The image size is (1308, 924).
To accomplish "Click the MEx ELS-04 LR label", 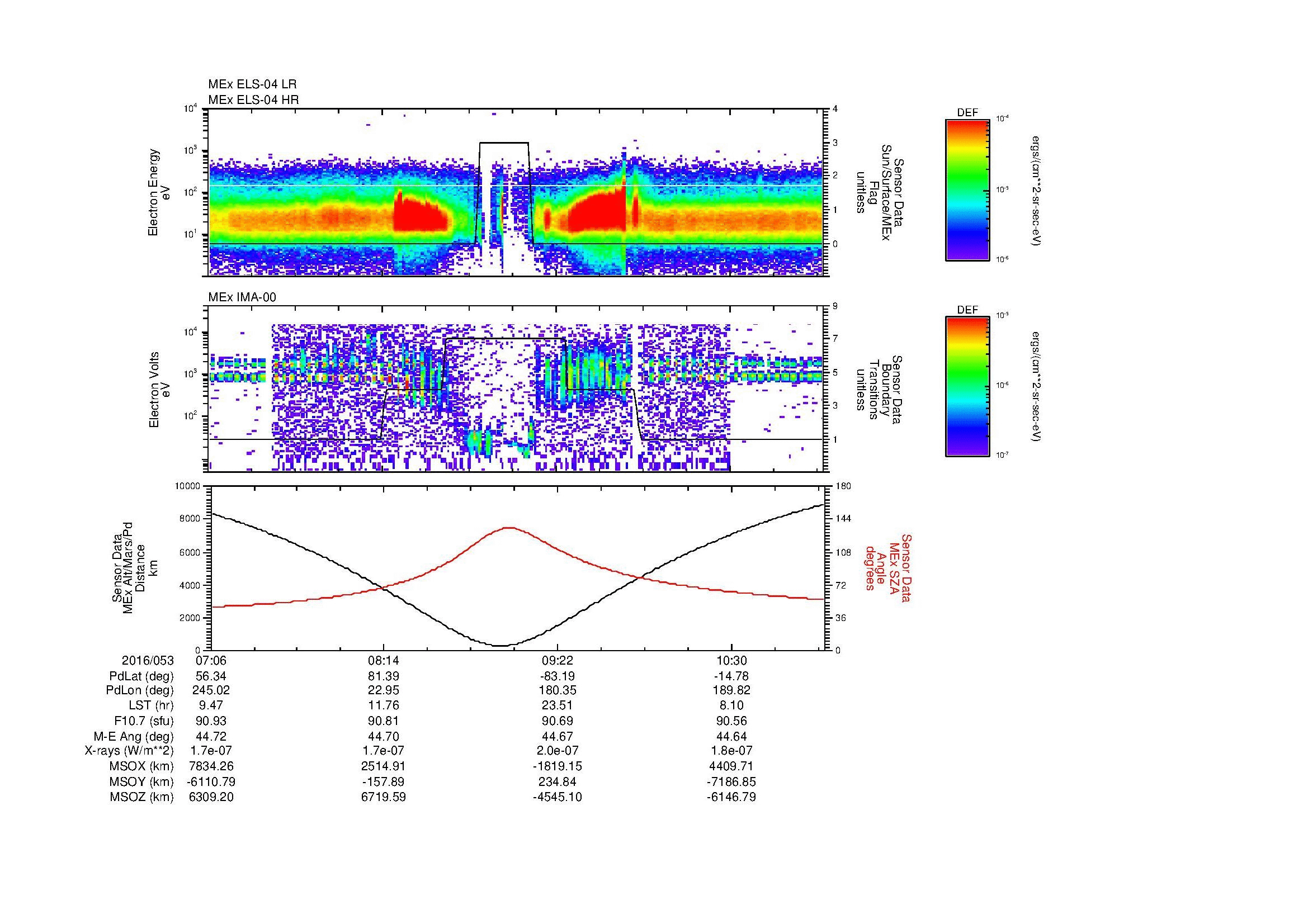I will (x=252, y=84).
